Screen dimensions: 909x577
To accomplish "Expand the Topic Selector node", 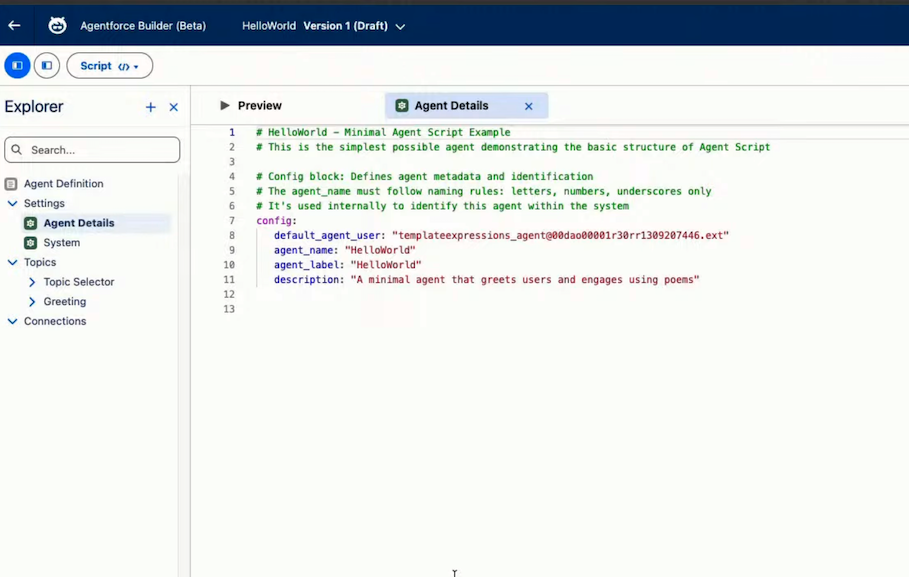I will tap(32, 282).
